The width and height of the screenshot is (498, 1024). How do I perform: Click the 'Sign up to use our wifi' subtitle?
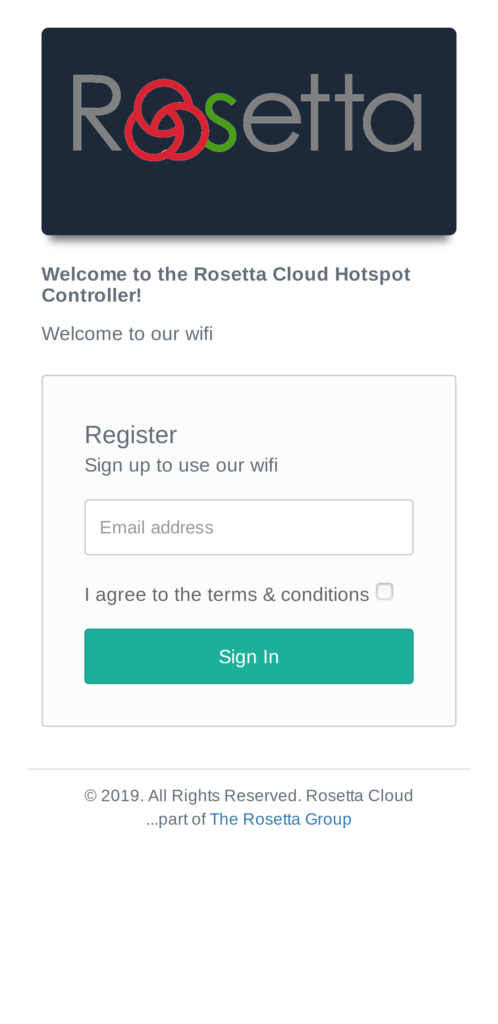[x=181, y=466]
